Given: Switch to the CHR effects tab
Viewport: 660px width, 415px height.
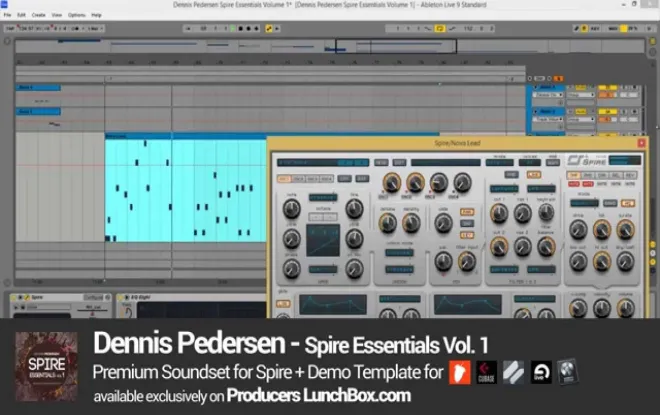Looking at the screenshot, I should coord(602,175).
